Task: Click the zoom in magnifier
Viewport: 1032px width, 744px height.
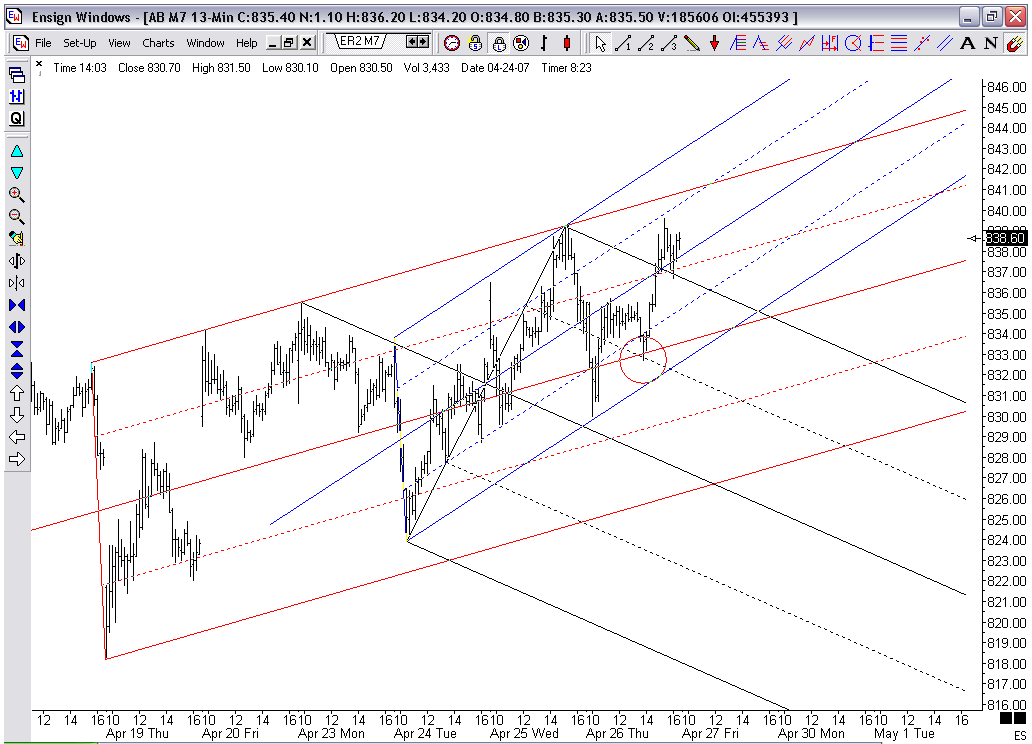Action: [17, 195]
